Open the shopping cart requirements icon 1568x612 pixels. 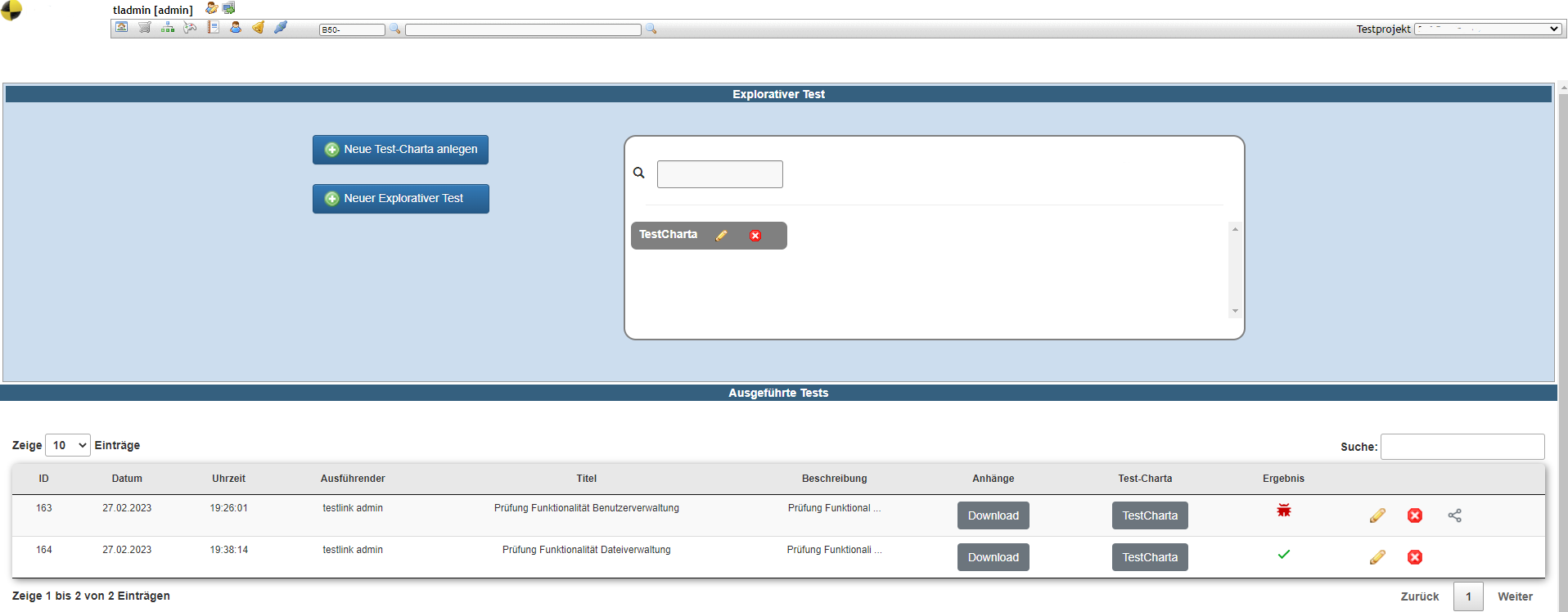point(145,28)
